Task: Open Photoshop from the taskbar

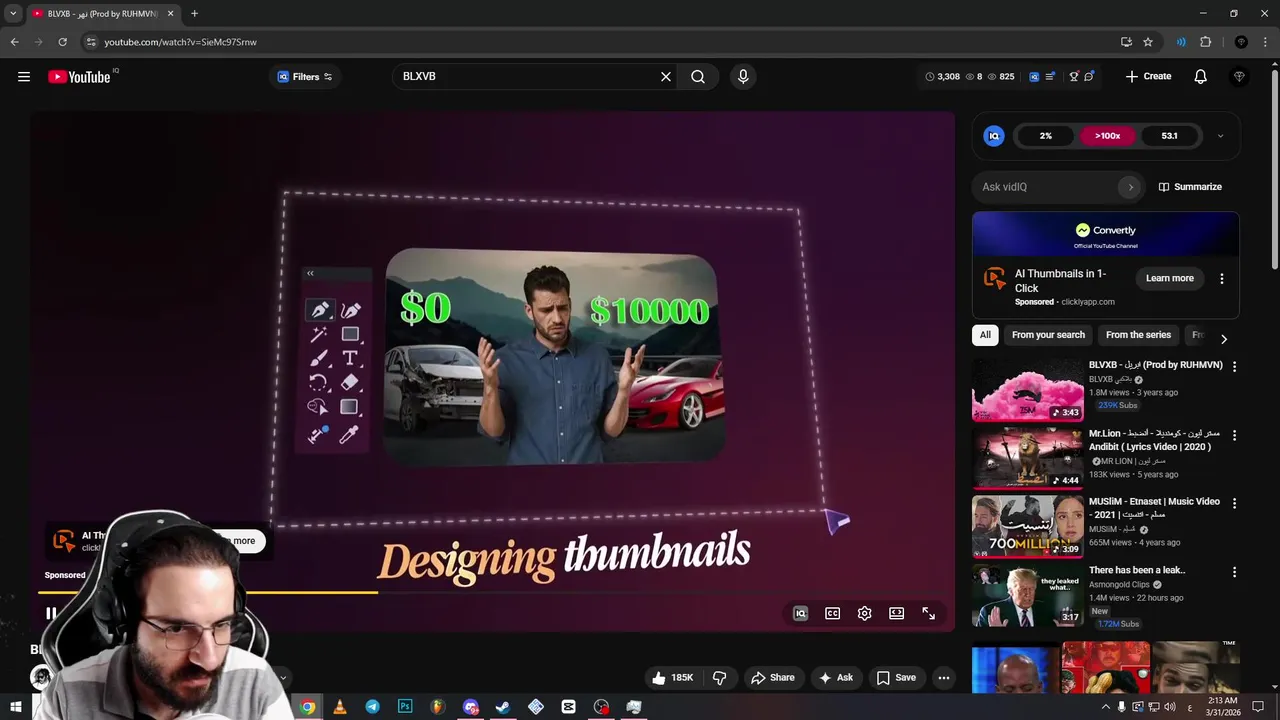Action: [405, 707]
